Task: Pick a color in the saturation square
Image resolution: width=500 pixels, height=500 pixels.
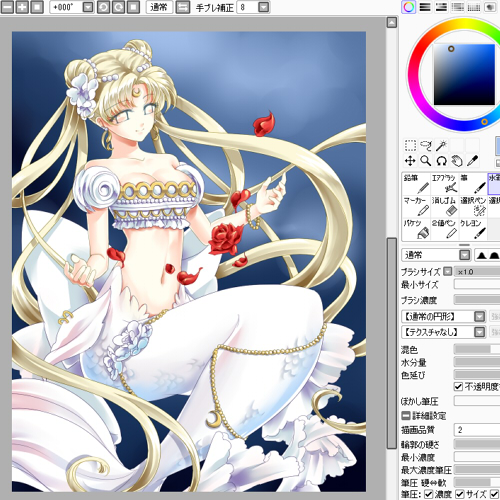Action: pos(464,75)
